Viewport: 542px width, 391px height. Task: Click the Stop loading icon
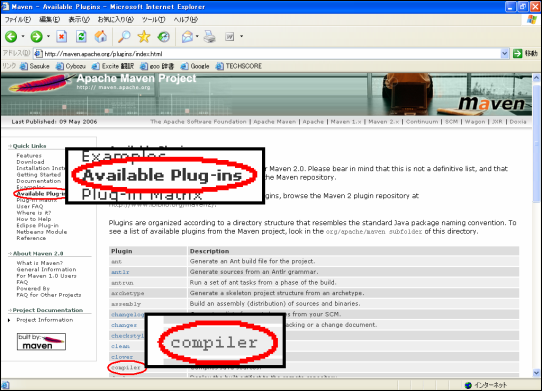(62, 36)
